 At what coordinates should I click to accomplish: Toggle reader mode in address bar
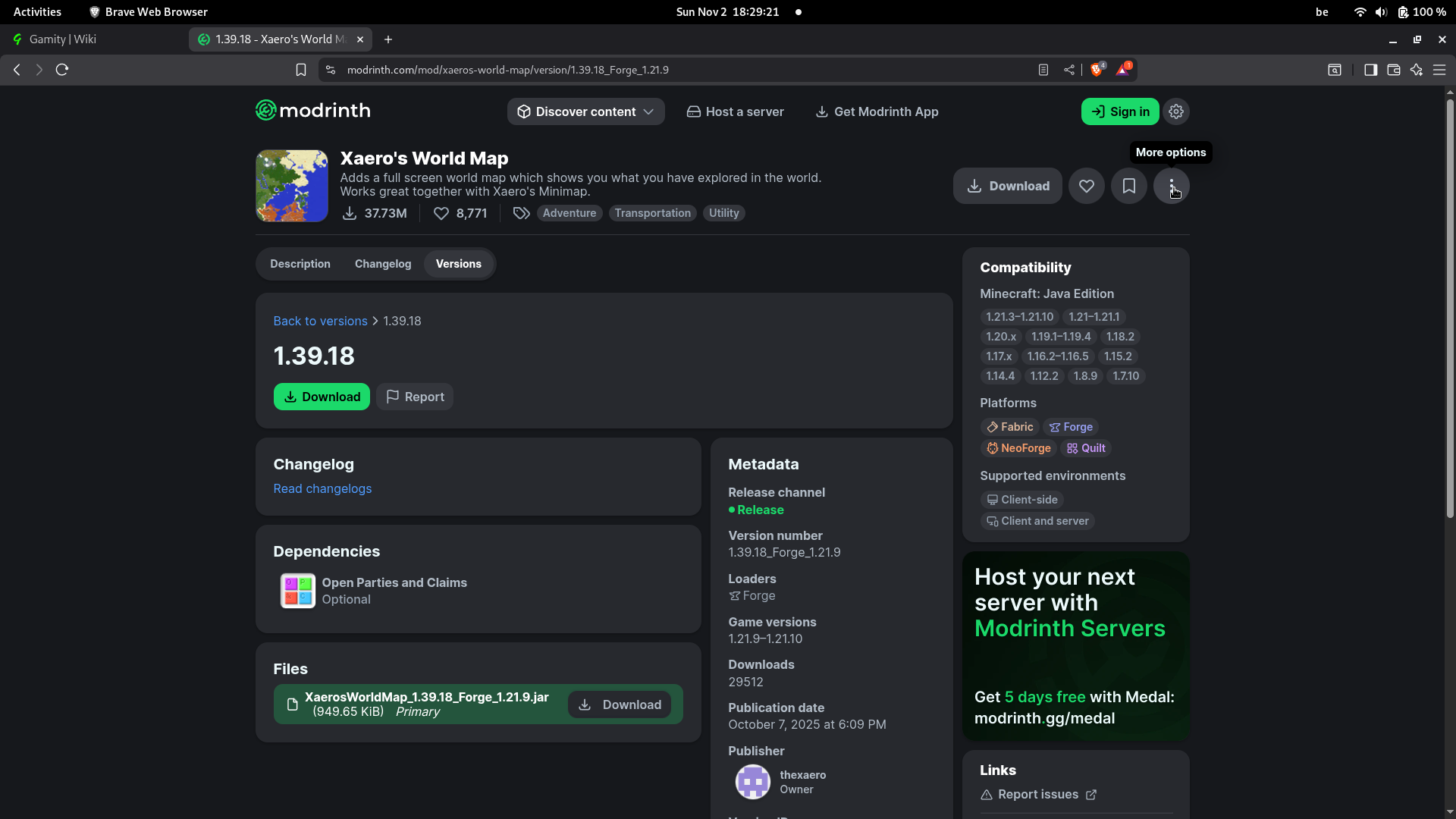[1043, 70]
